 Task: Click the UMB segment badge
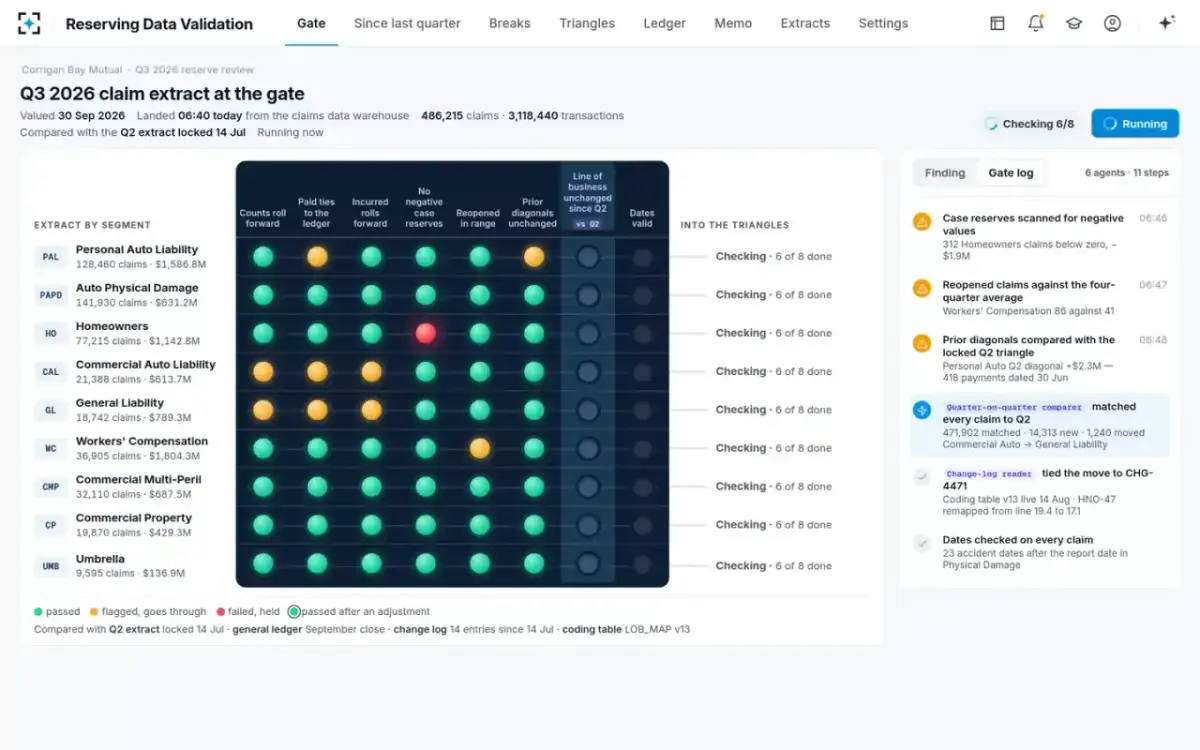(x=50, y=565)
